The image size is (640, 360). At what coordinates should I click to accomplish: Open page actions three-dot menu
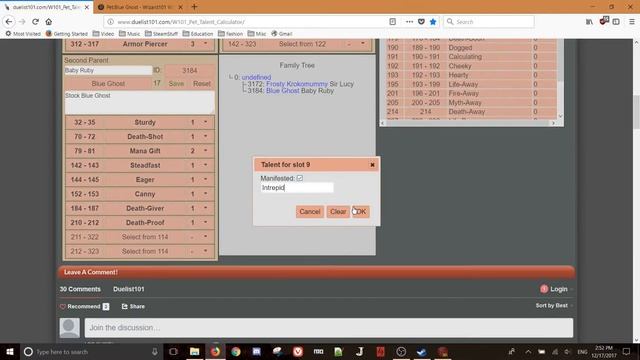(409, 22)
